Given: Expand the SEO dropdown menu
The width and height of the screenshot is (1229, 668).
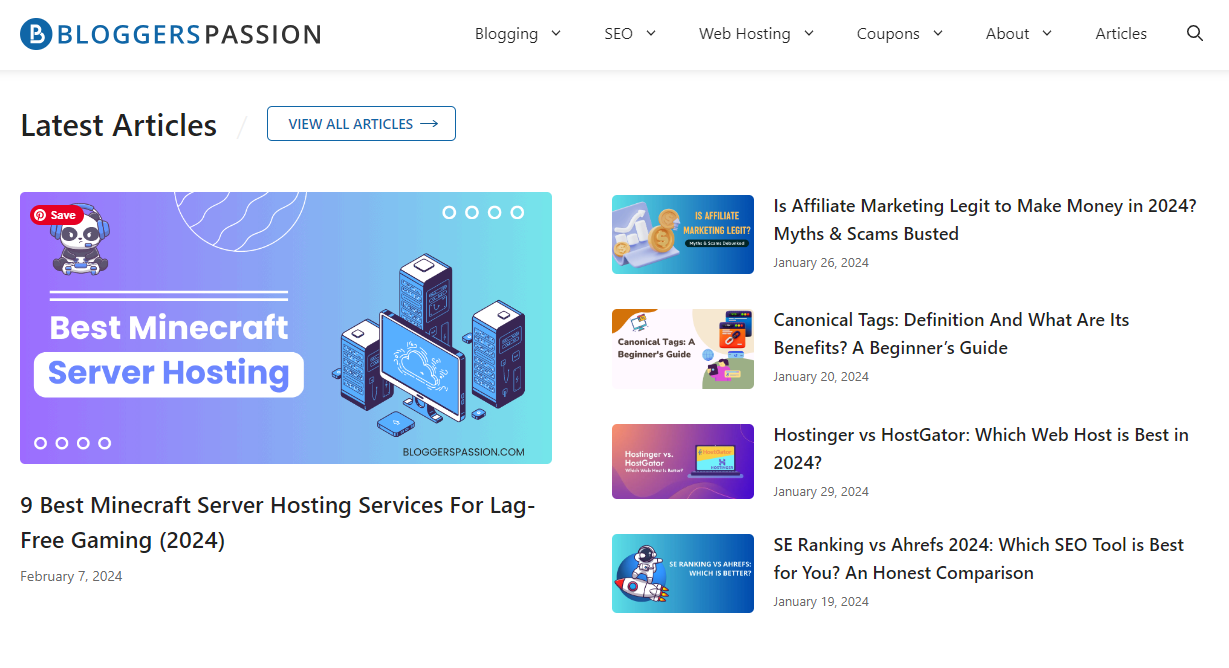Looking at the screenshot, I should (629, 34).
